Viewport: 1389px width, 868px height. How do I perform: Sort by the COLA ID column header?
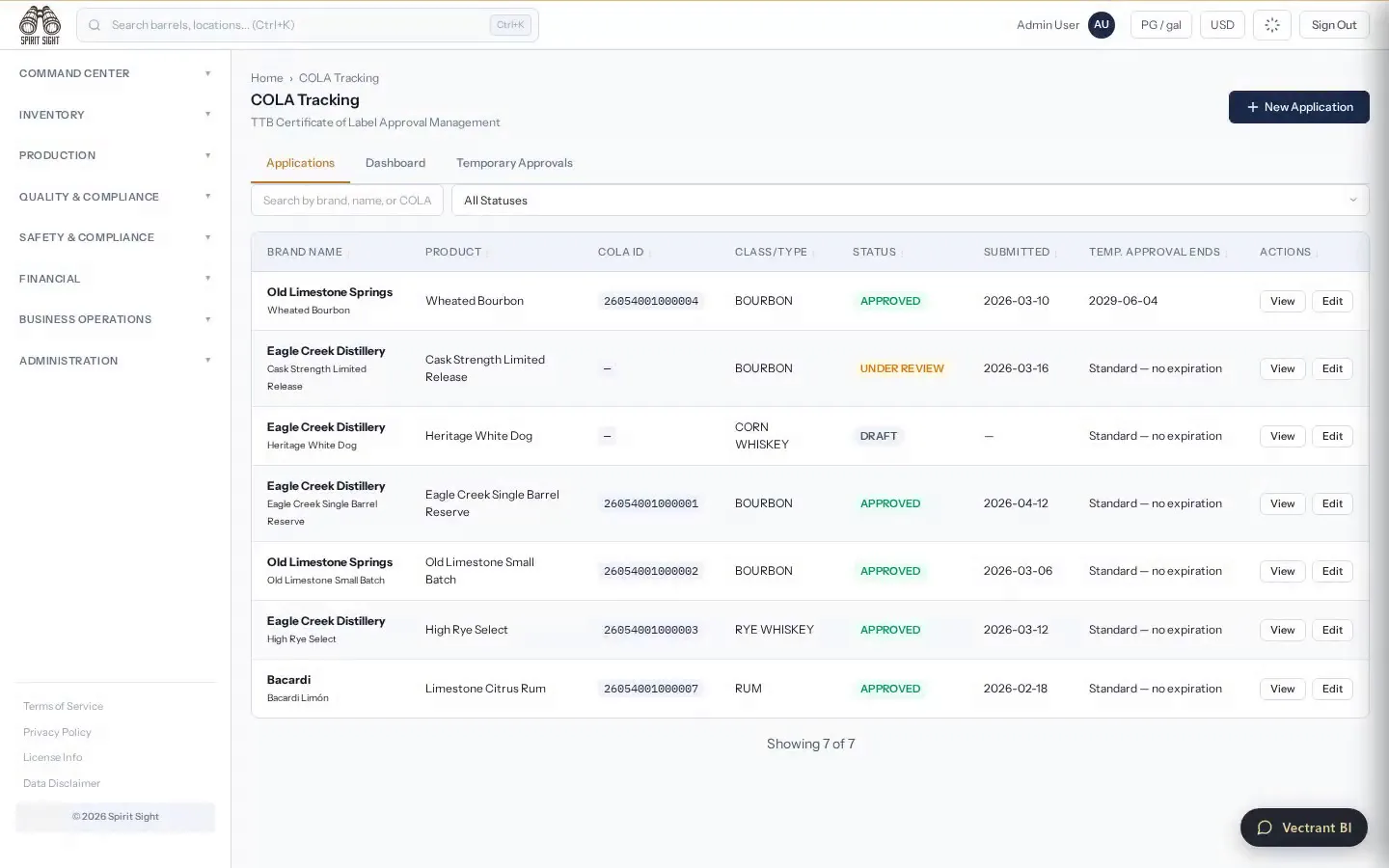(620, 252)
